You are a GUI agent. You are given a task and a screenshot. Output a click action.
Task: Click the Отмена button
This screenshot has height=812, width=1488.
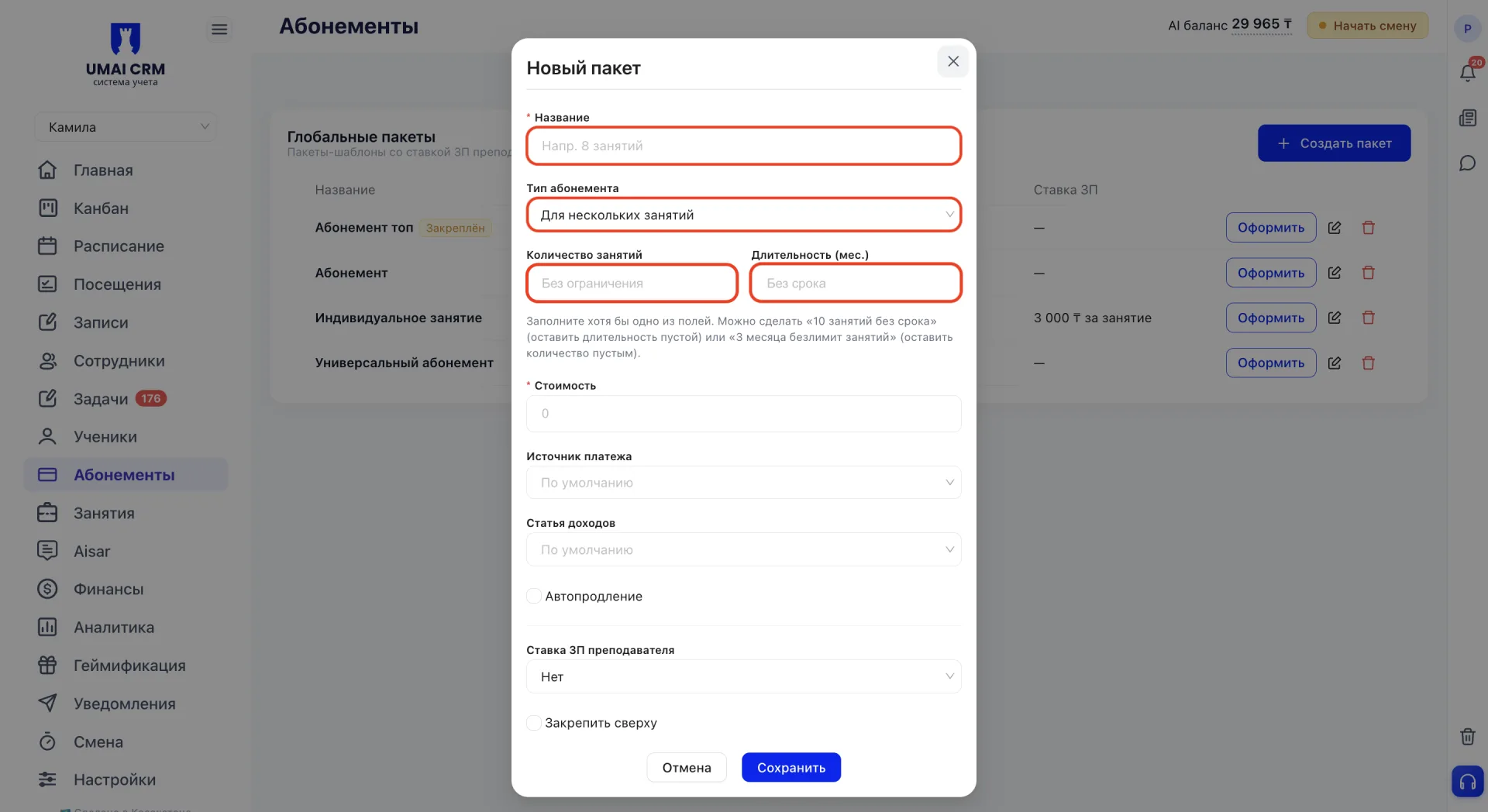coord(687,767)
